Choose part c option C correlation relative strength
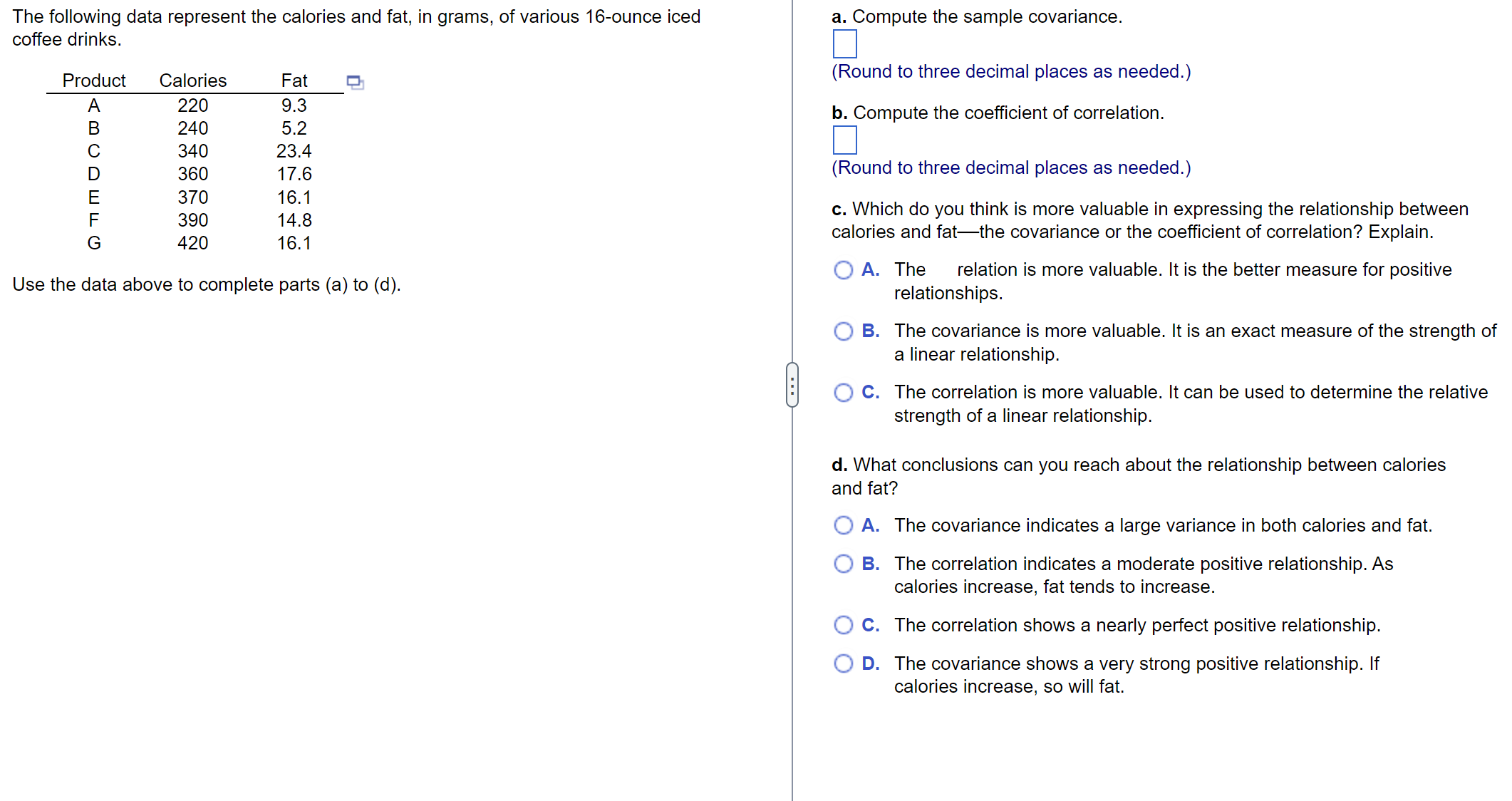This screenshot has height=801, width=1512. (x=843, y=393)
